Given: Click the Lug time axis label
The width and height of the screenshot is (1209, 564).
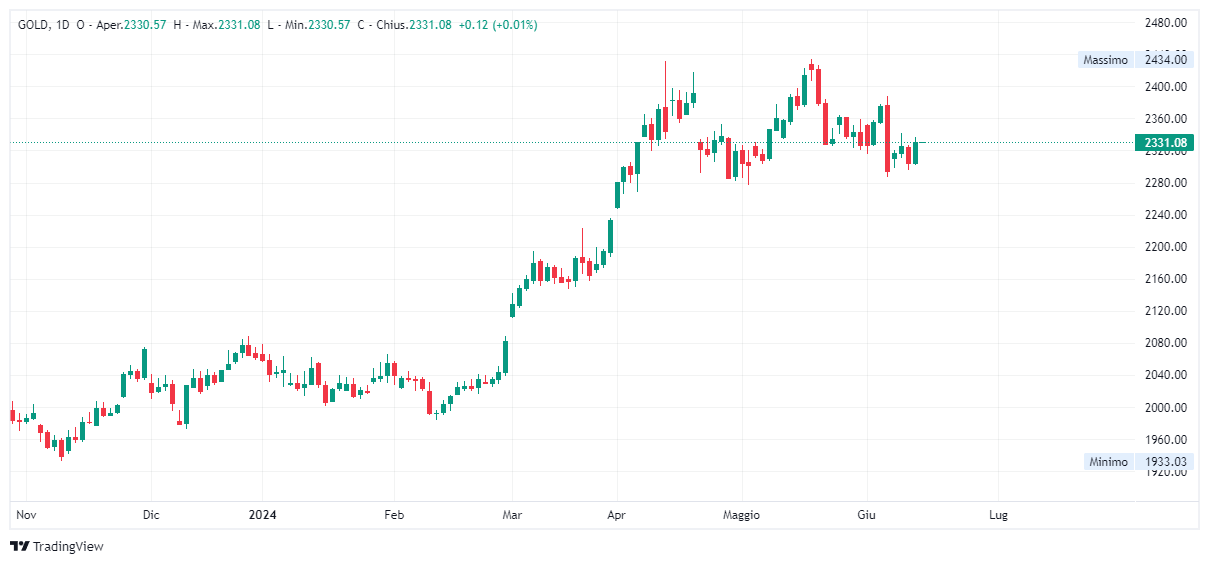Looking at the screenshot, I should [998, 516].
